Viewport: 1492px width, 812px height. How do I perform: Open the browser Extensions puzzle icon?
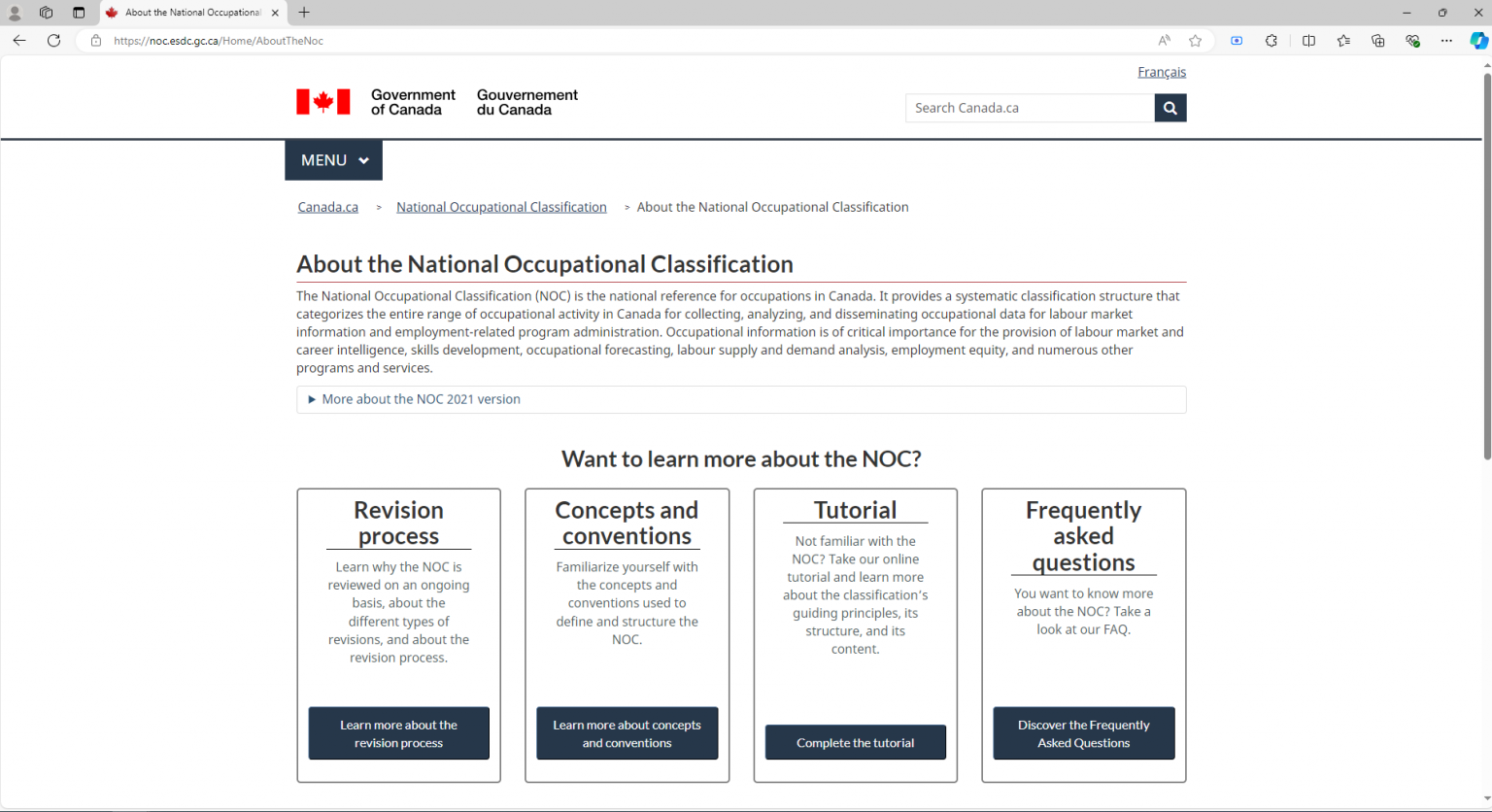(x=1271, y=41)
